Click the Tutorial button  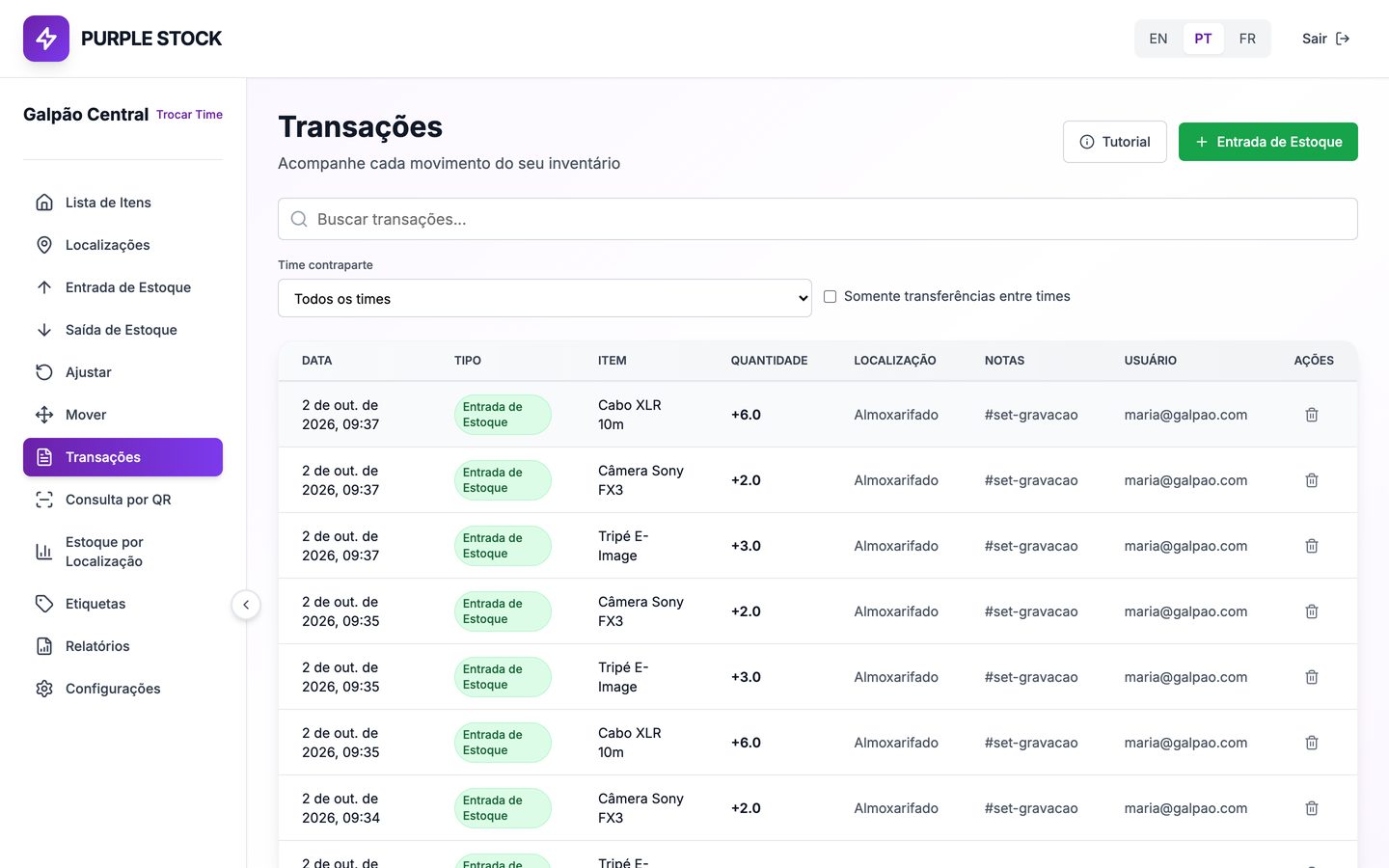[1115, 142]
